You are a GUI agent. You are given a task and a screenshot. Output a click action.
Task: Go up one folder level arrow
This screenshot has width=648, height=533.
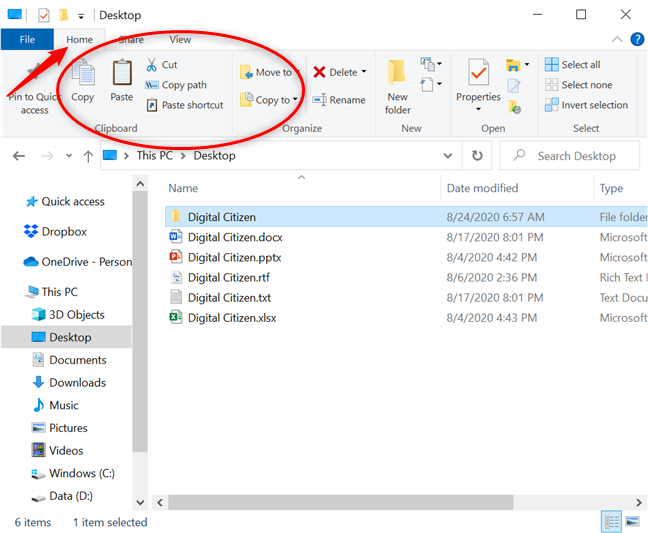coord(88,156)
